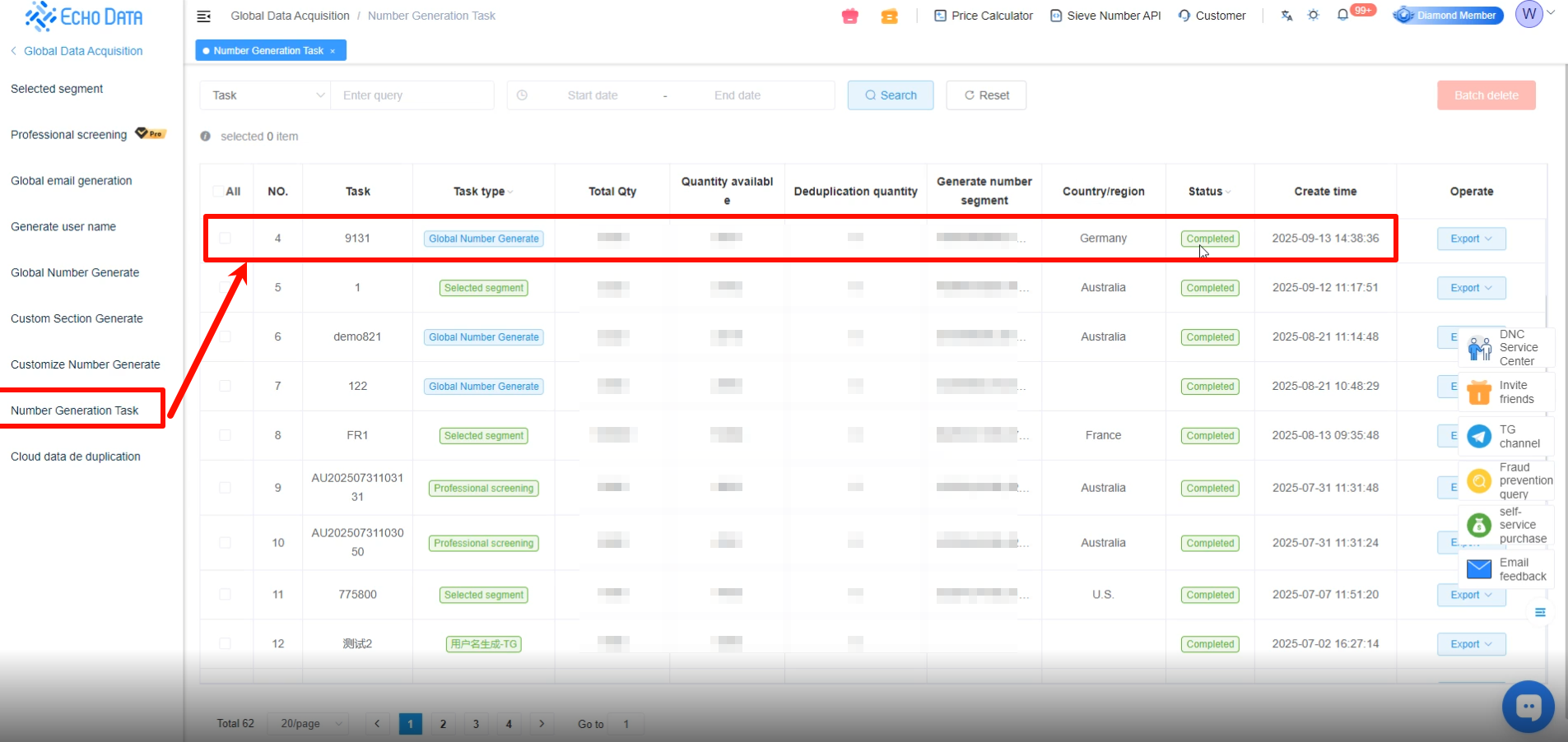Open Global Number Generate in sidebar

(75, 272)
